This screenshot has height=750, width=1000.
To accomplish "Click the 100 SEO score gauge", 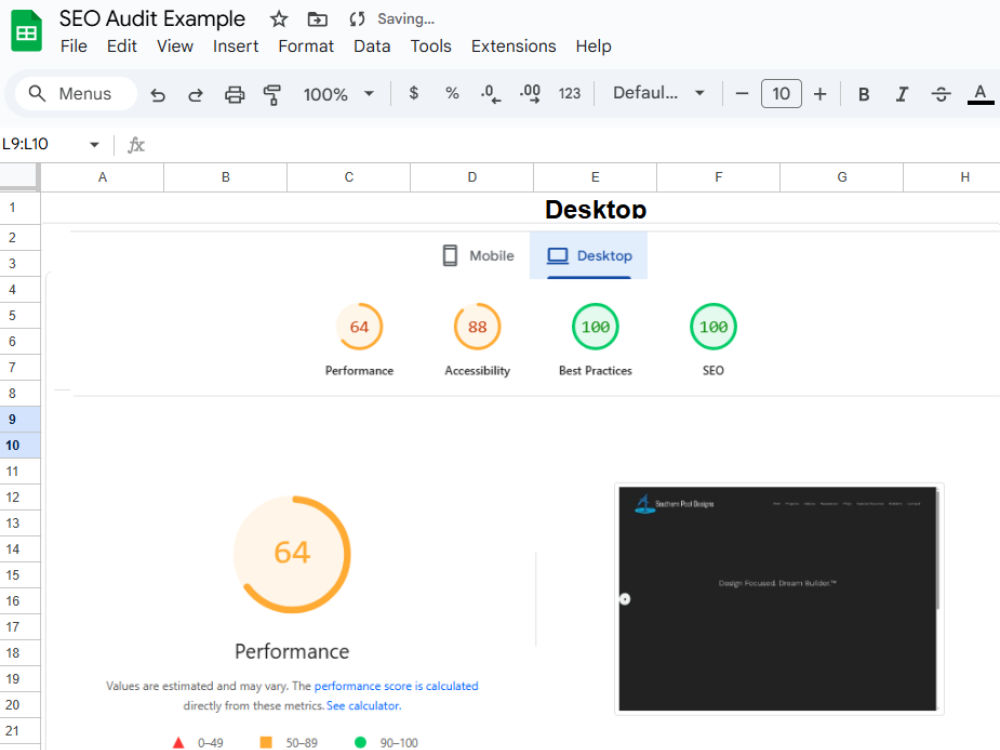I will [713, 327].
